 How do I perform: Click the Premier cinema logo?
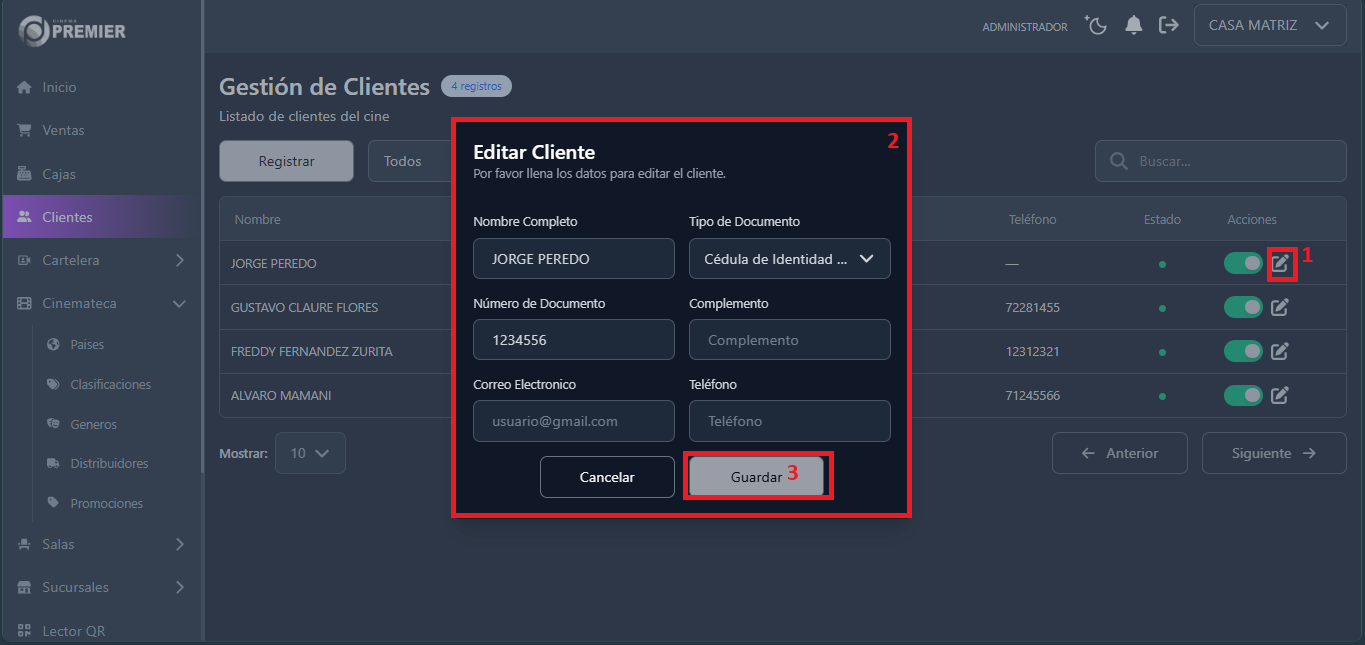tap(70, 30)
